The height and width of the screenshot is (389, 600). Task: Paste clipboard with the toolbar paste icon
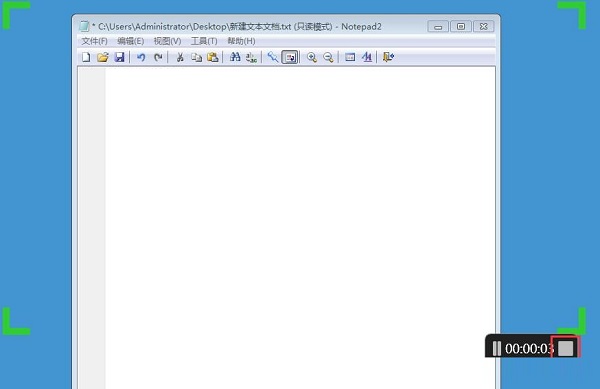[x=213, y=57]
